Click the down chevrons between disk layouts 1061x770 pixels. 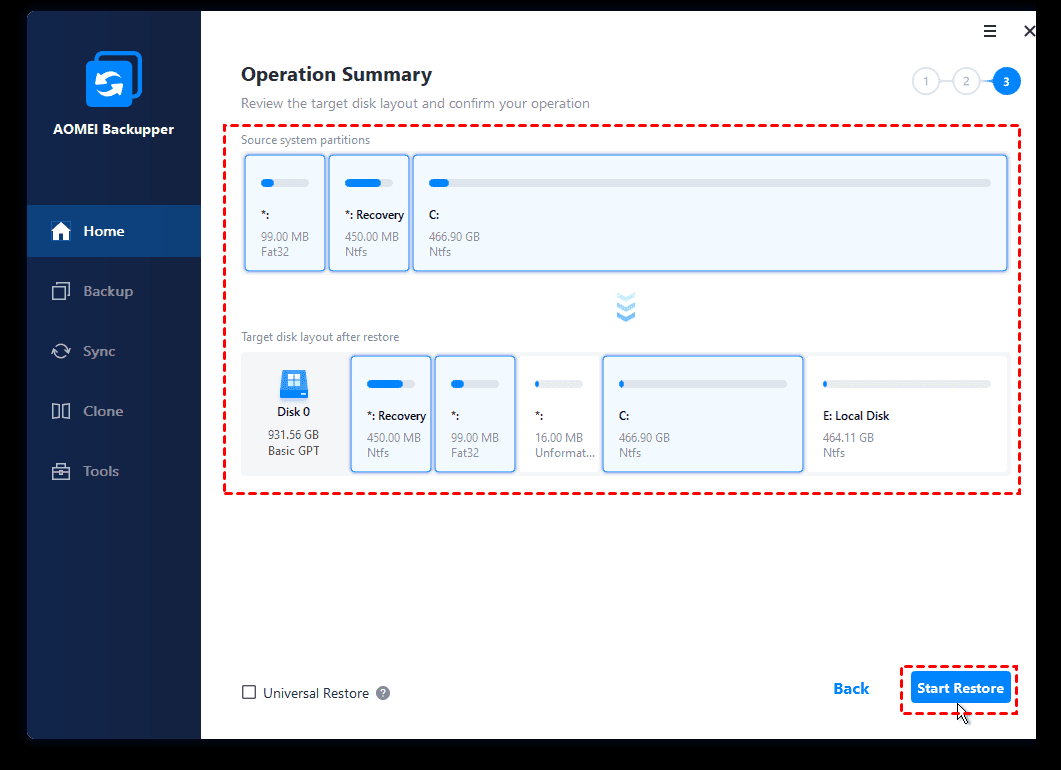(626, 307)
